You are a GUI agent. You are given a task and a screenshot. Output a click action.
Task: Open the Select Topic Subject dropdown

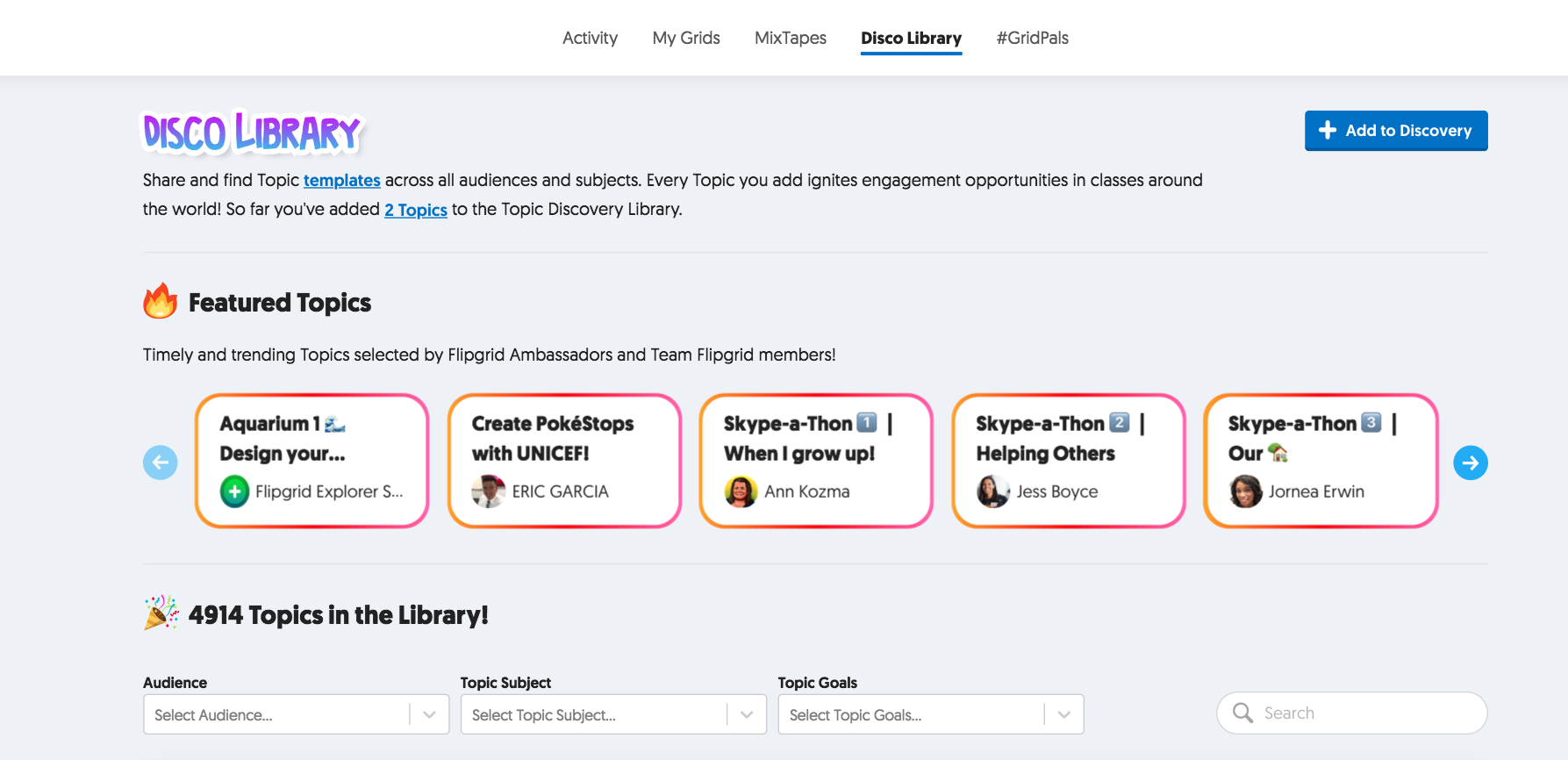point(613,714)
